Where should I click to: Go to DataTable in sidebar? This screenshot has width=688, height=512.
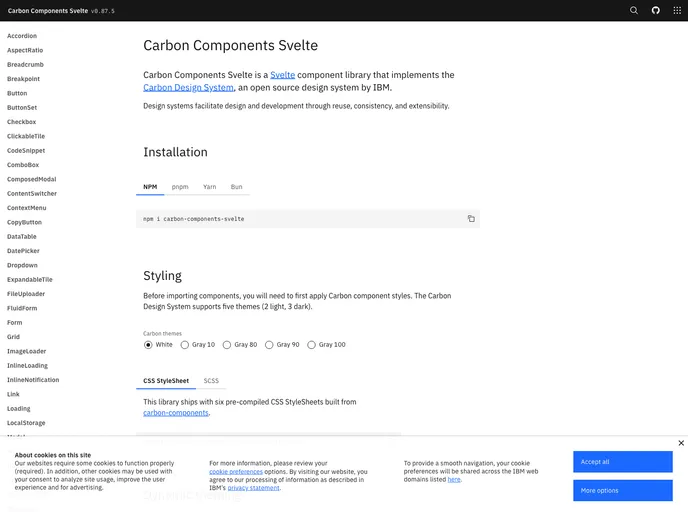tap(22, 236)
